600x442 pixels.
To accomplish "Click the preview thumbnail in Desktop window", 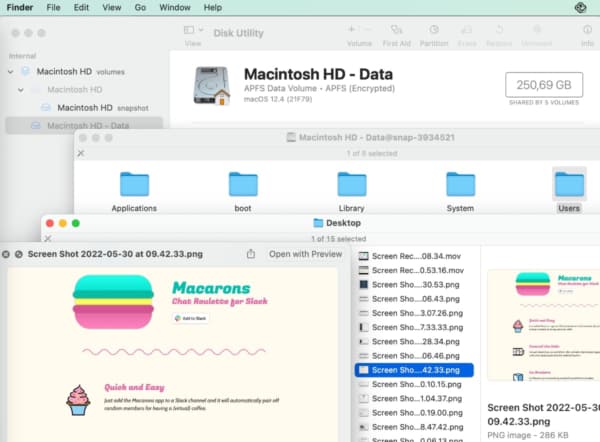I will [543, 325].
